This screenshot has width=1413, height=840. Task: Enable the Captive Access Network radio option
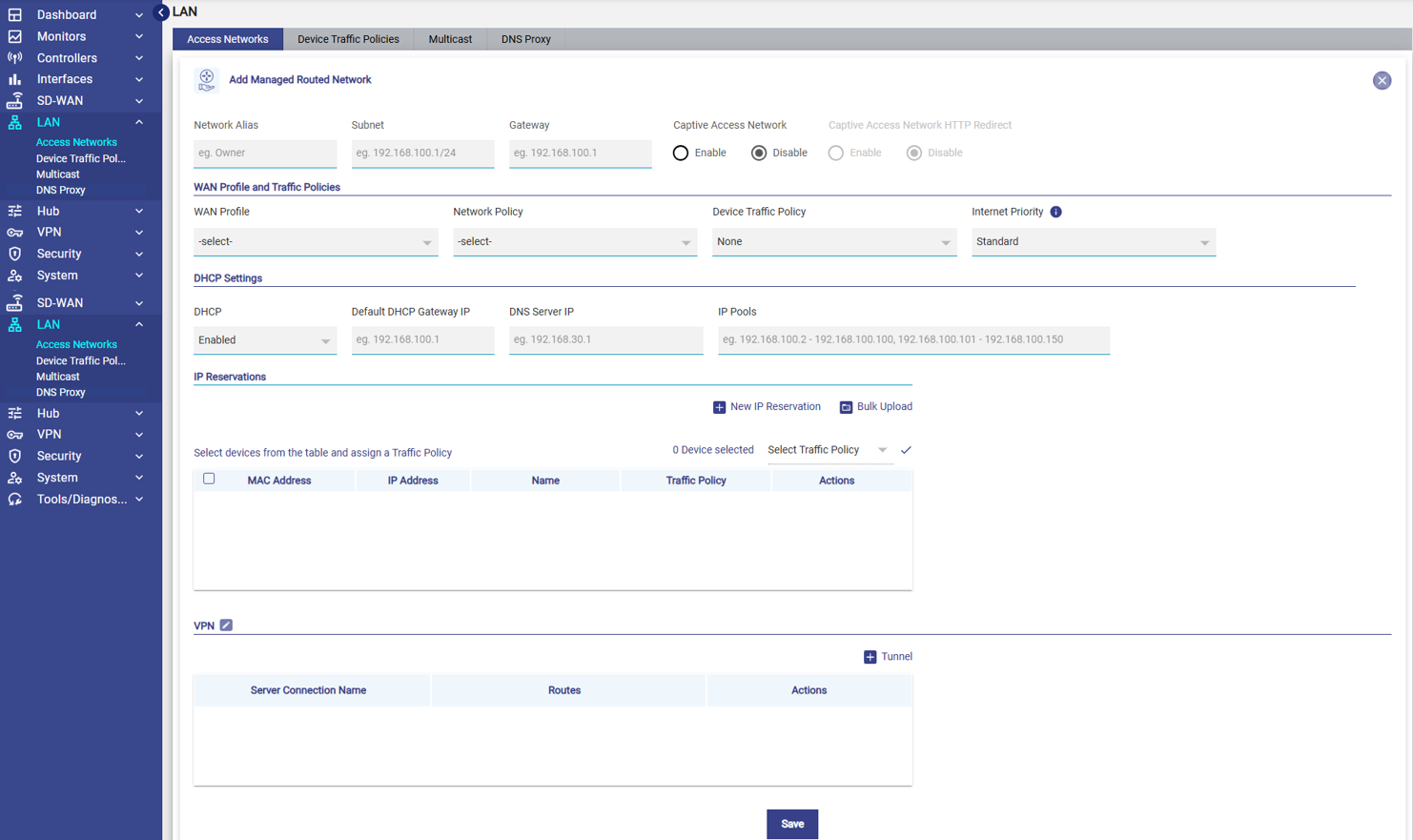coord(681,154)
